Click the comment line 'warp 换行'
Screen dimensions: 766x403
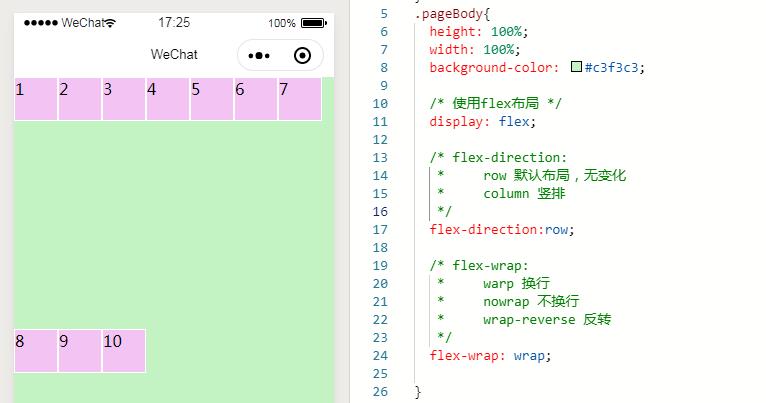(x=516, y=283)
